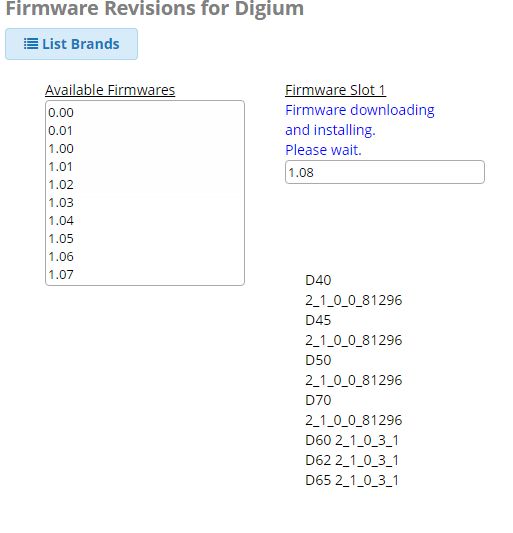Click the Firmware Slot 1 box showing 1.08
Screen dimensions: 513x533
click(385, 172)
